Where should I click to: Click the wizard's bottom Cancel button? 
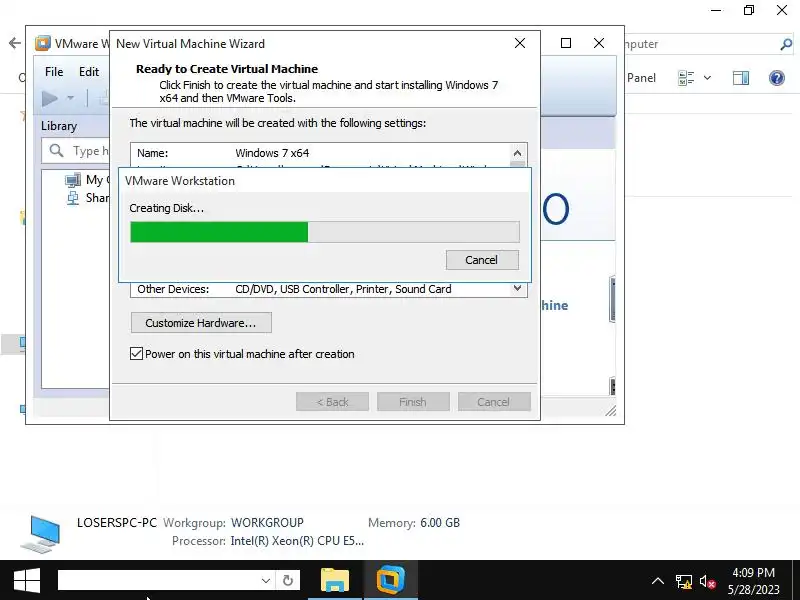click(x=494, y=402)
